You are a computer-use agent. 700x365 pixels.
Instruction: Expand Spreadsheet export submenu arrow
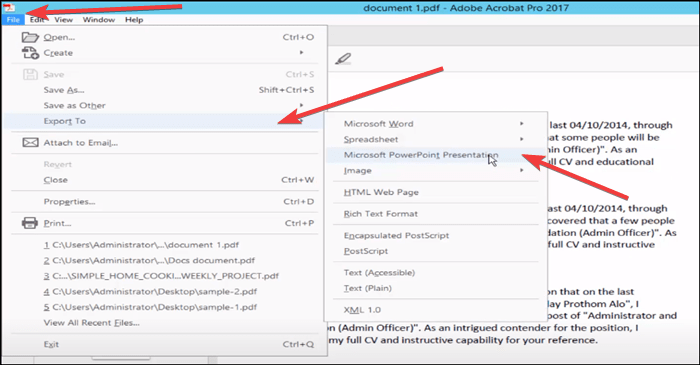click(521, 139)
